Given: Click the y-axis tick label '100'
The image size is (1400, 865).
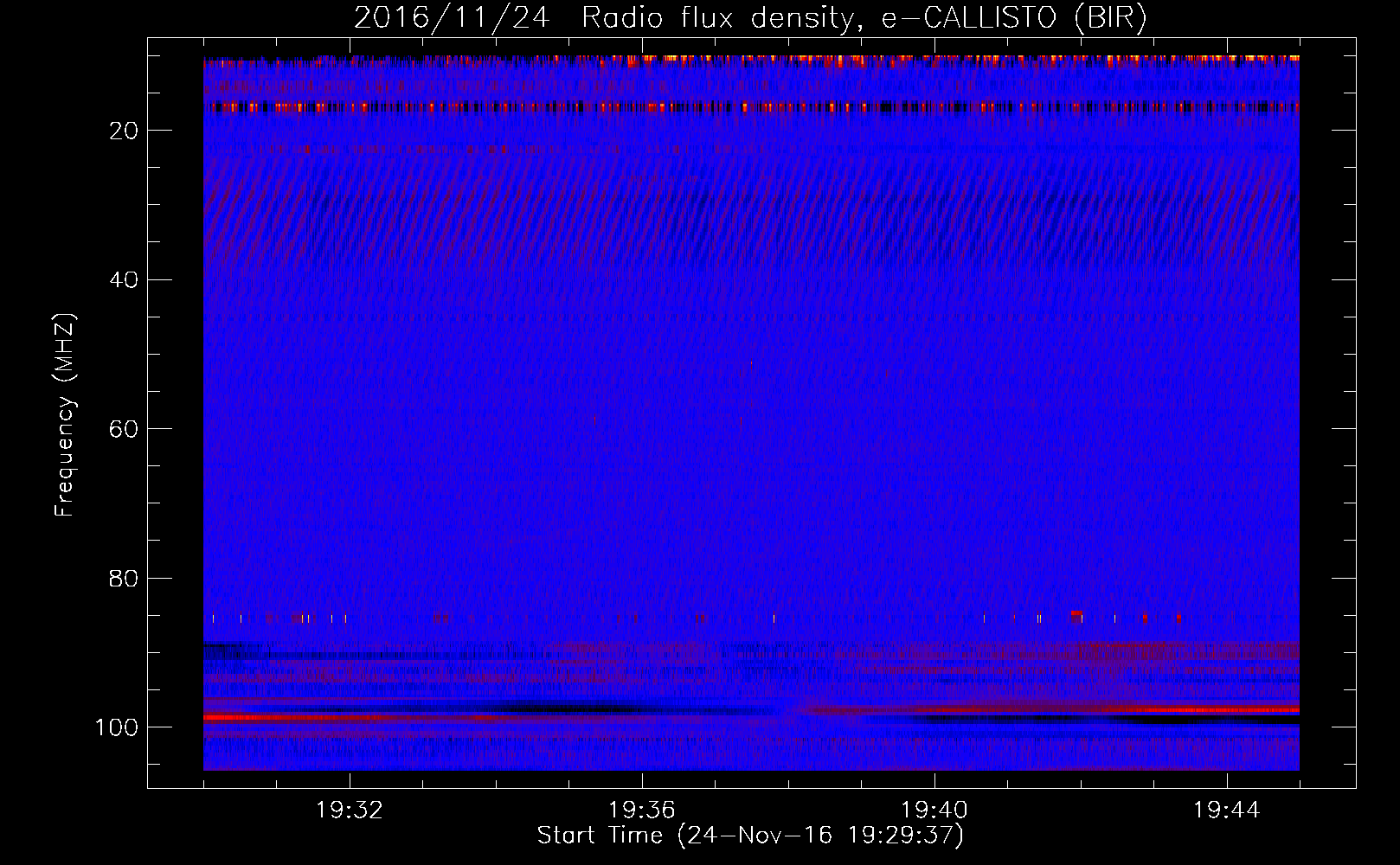Looking at the screenshot, I should tap(117, 727).
